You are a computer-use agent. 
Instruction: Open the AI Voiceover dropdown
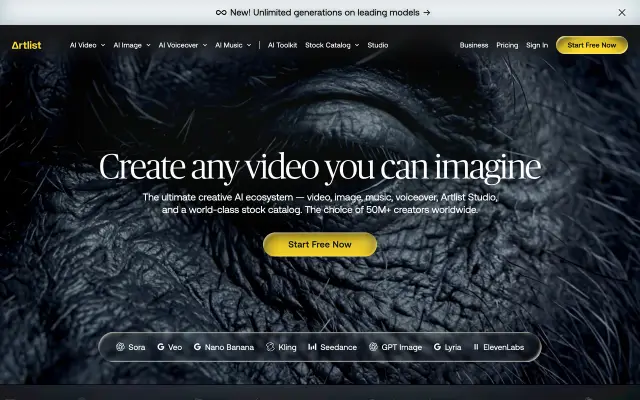pos(182,45)
